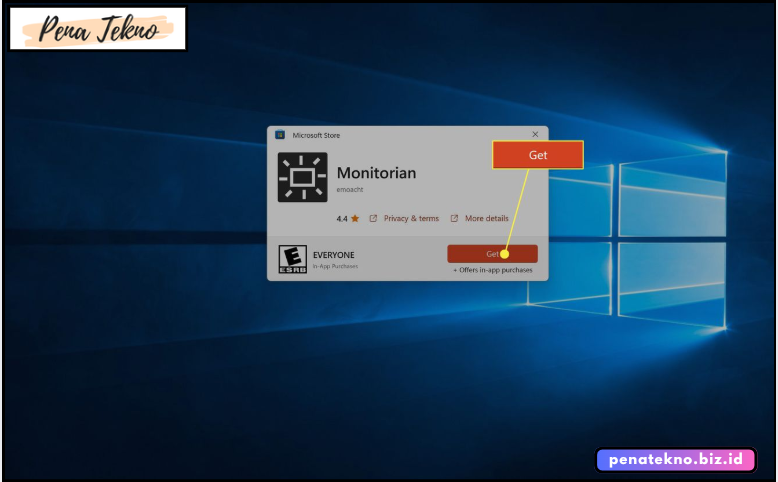Open the More details link
This screenshot has height=482, width=778.
point(486,218)
